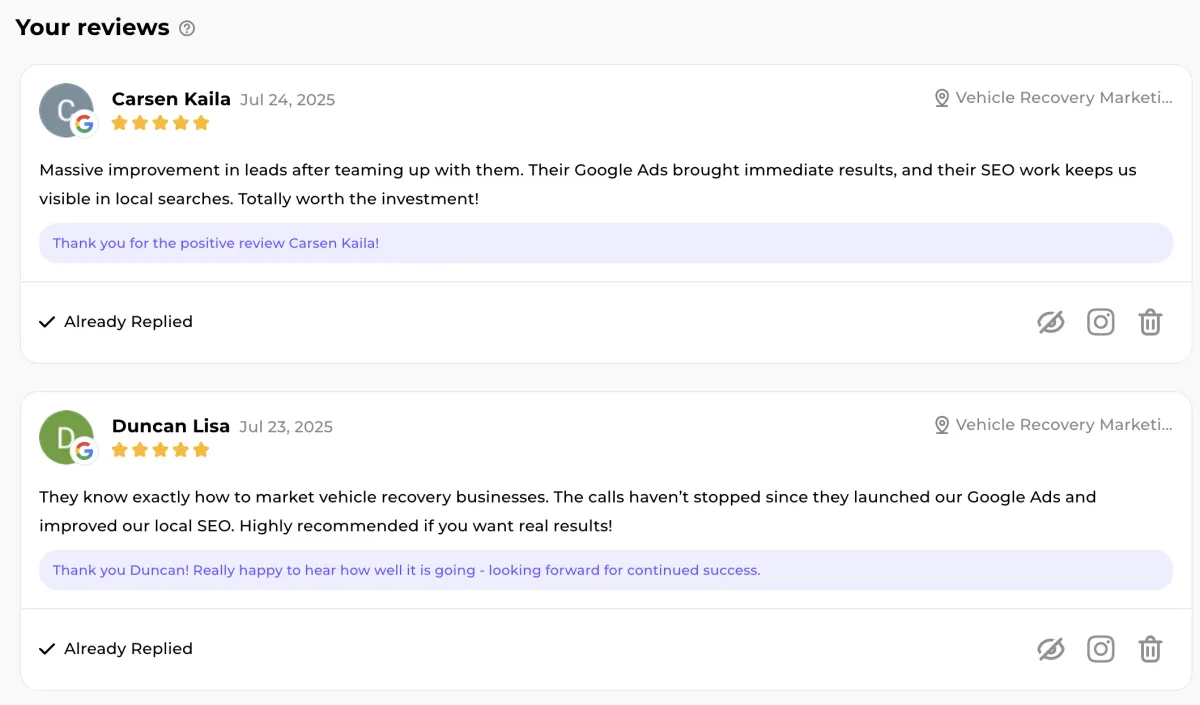This screenshot has height=705, width=1200.
Task: Share Carsen Kaila's review to Instagram
Action: (1101, 322)
